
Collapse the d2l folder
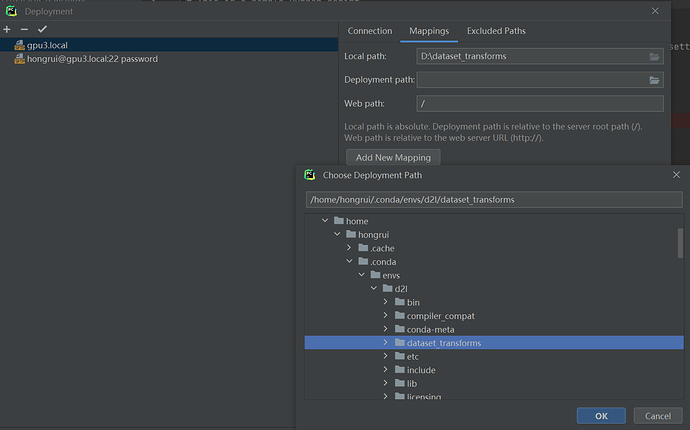click(374, 289)
